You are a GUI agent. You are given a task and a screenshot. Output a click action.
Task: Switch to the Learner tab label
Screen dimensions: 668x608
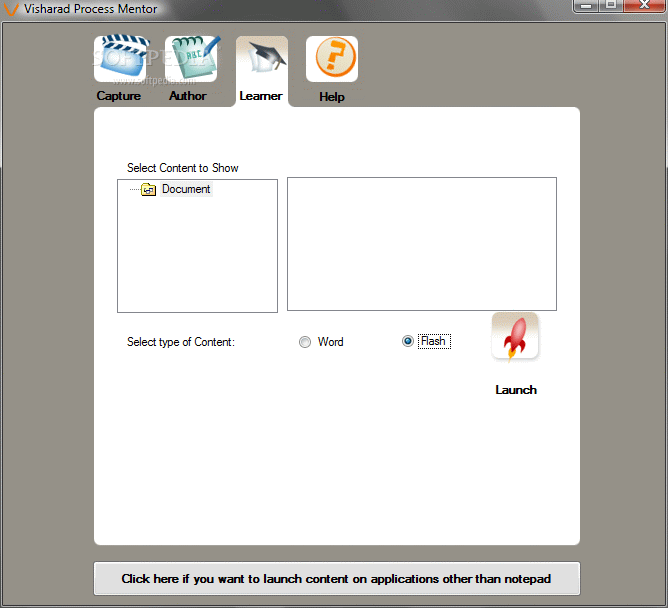261,96
